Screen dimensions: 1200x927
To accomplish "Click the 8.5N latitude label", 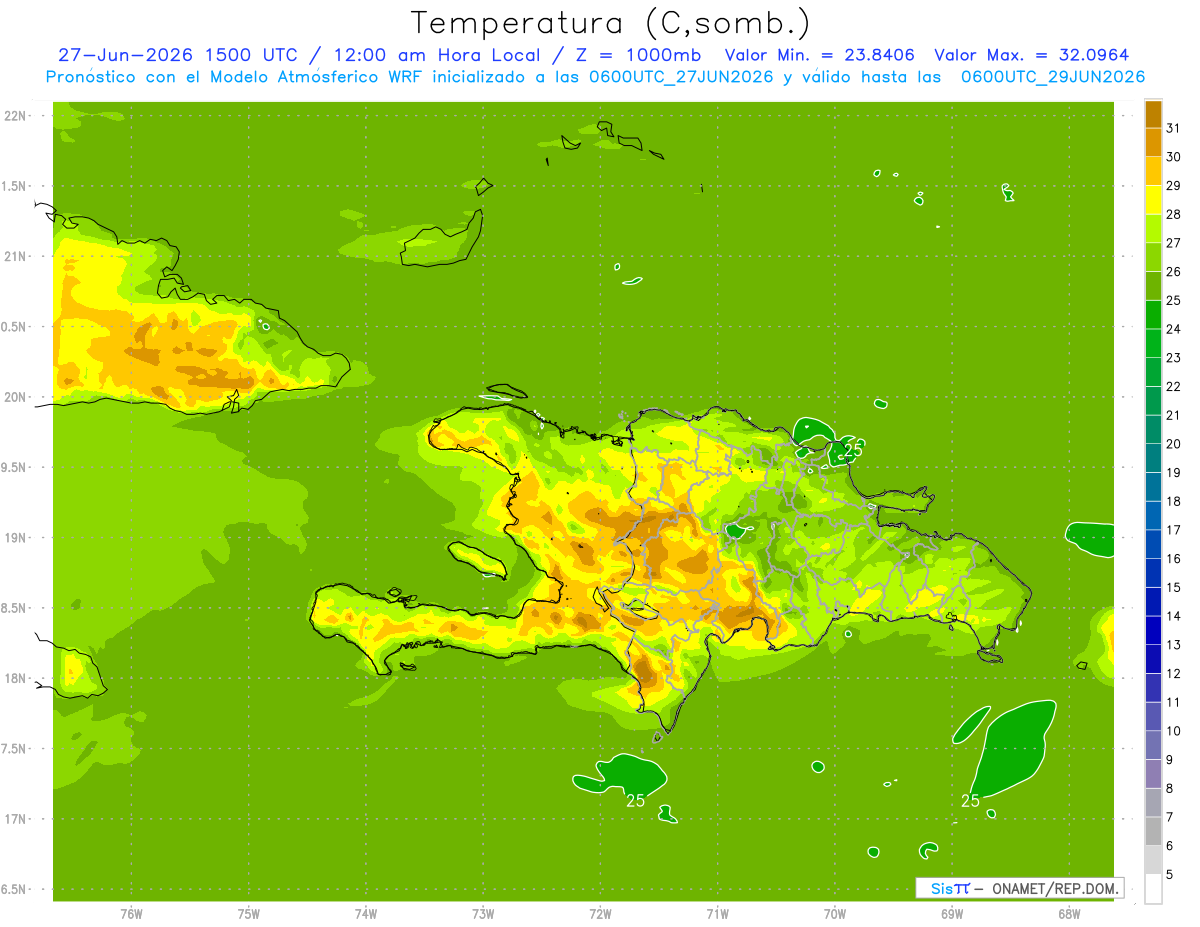I will point(14,608).
